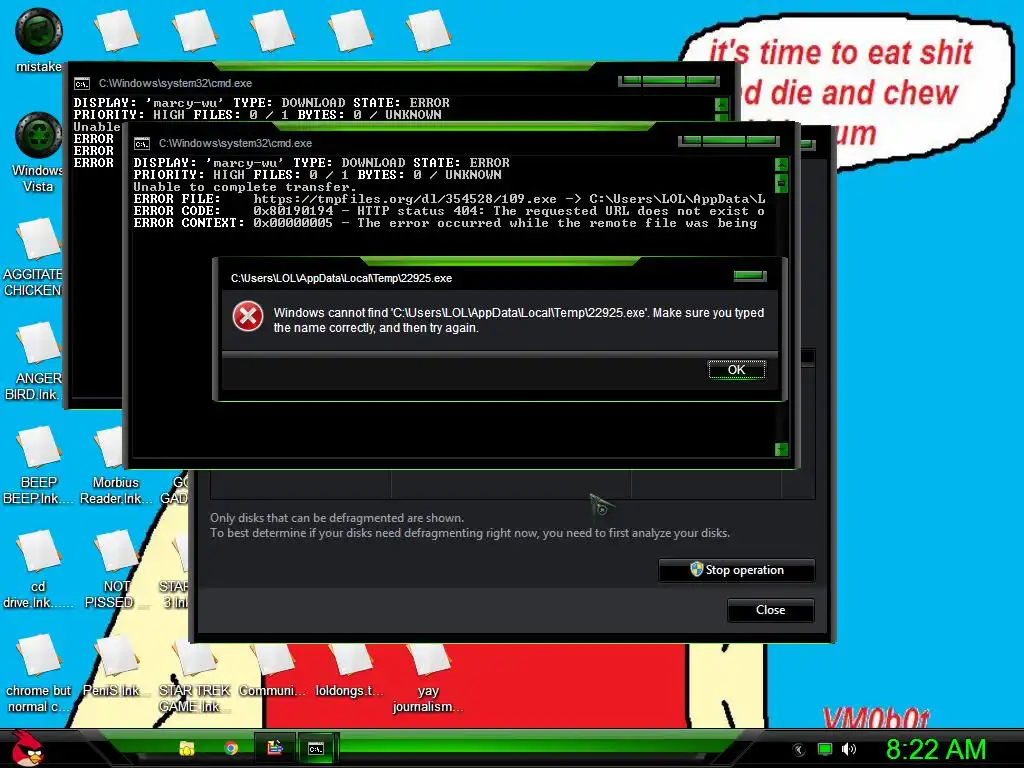Click the red error icon in the dialog
The width and height of the screenshot is (1024, 768).
tap(248, 317)
